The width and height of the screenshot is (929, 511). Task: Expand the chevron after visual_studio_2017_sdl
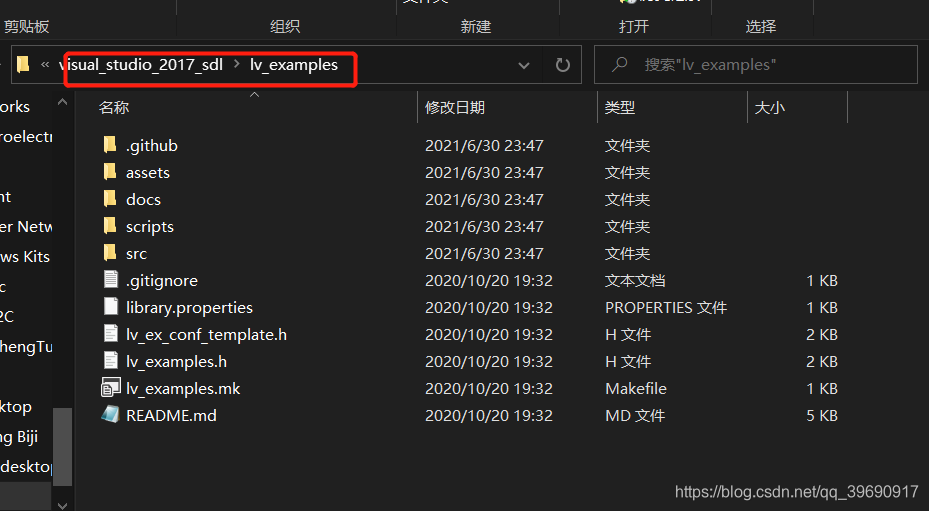point(236,64)
